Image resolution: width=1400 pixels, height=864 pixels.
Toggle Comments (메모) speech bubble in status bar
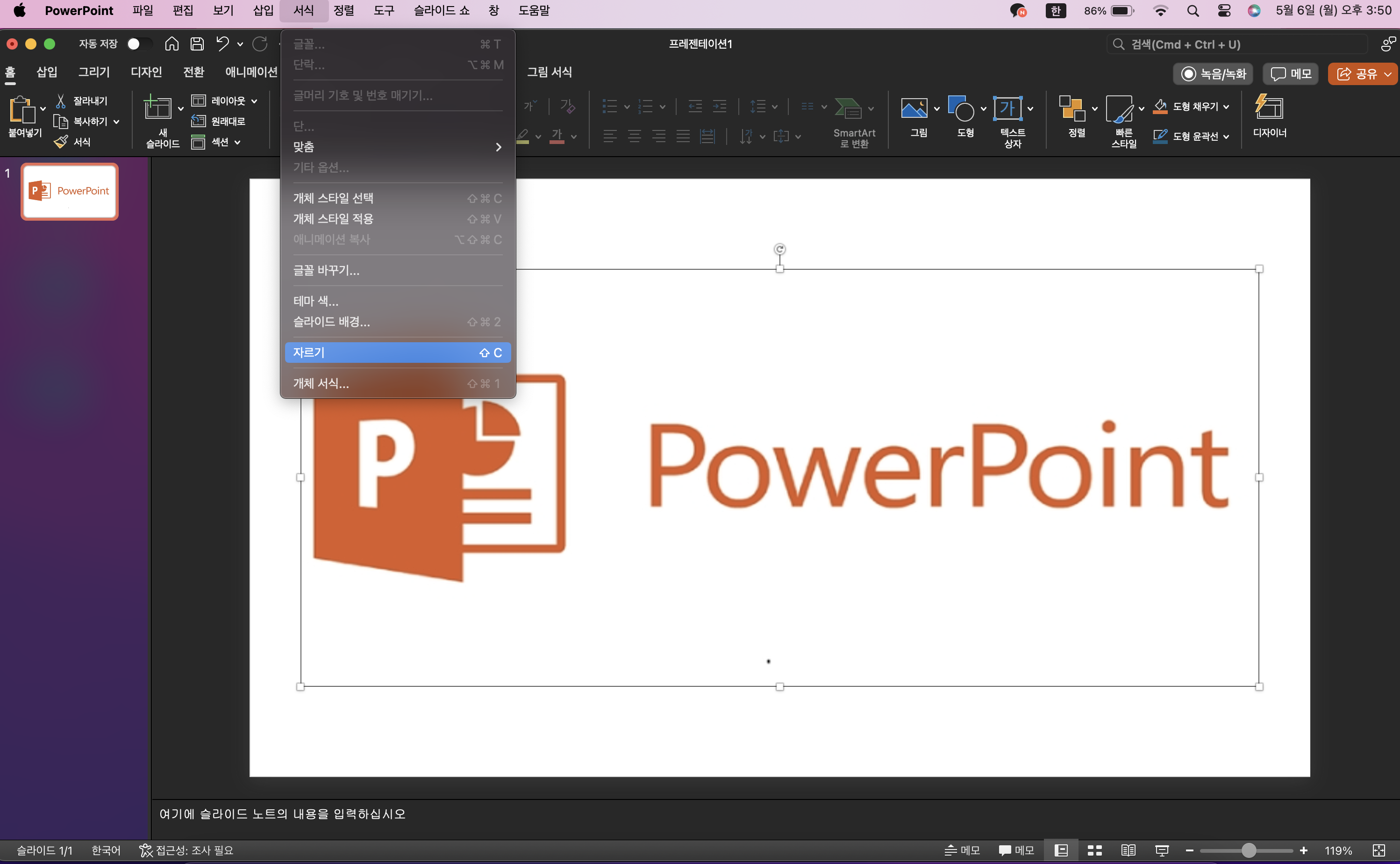[1016, 850]
